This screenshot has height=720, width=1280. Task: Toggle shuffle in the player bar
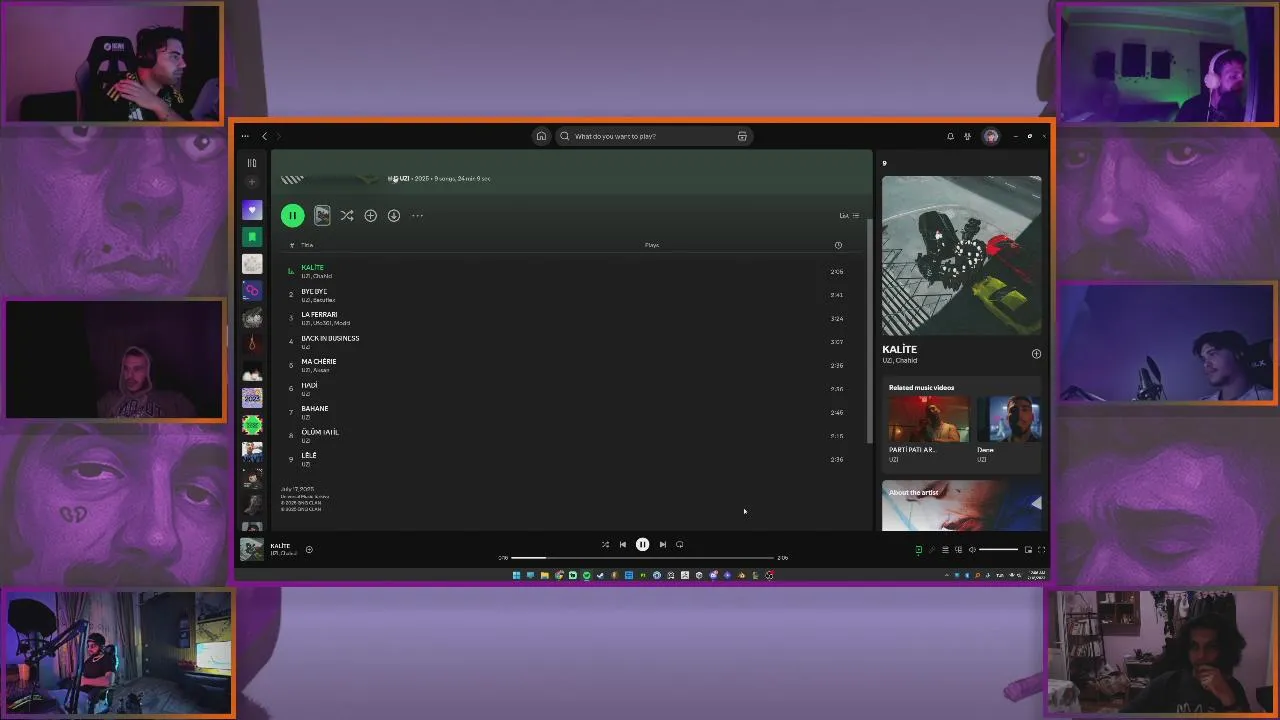605,545
